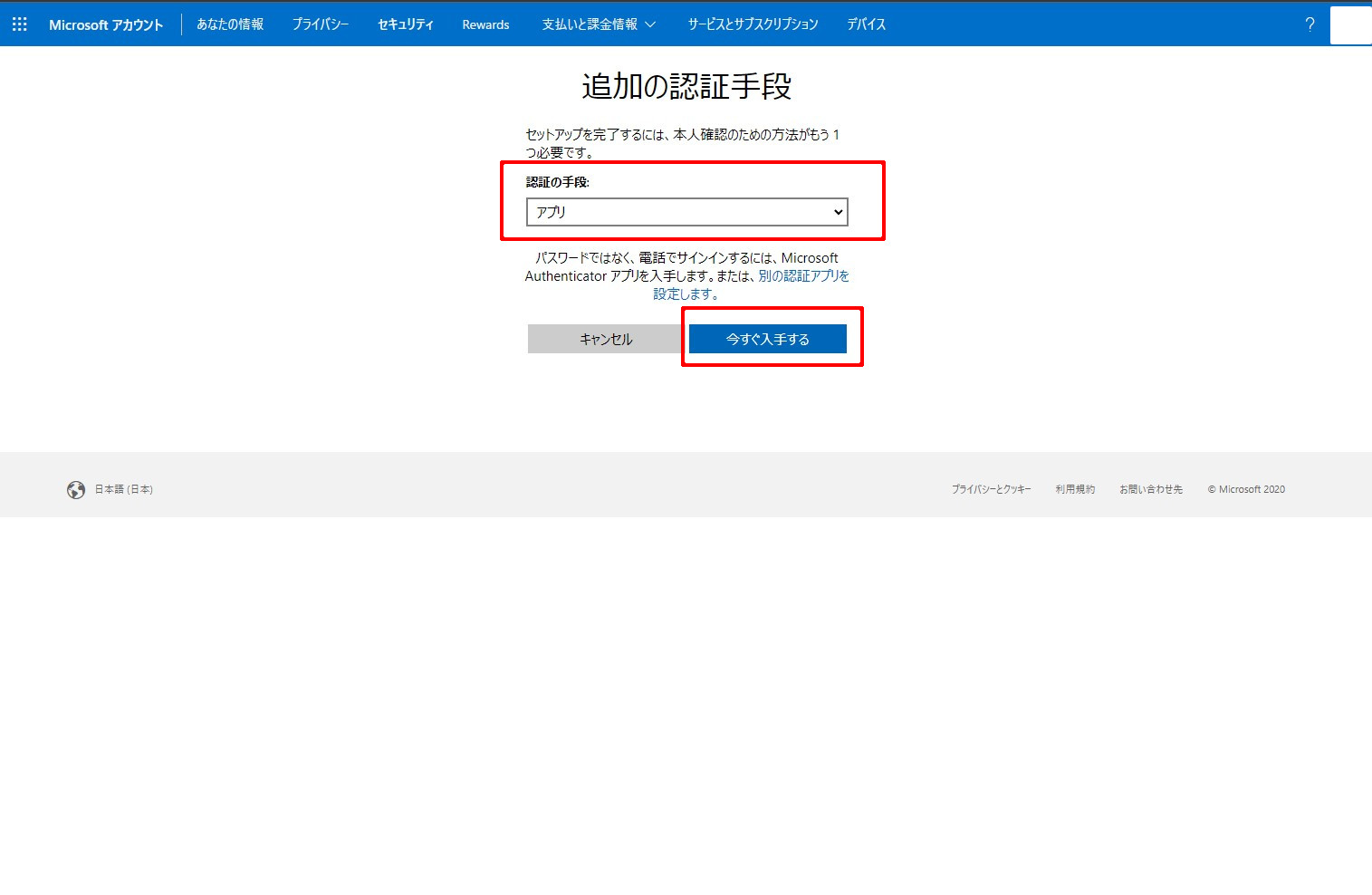The height and width of the screenshot is (895, 1372).
Task: Click the お問い合わせ先 footer link
Action: (x=1150, y=489)
